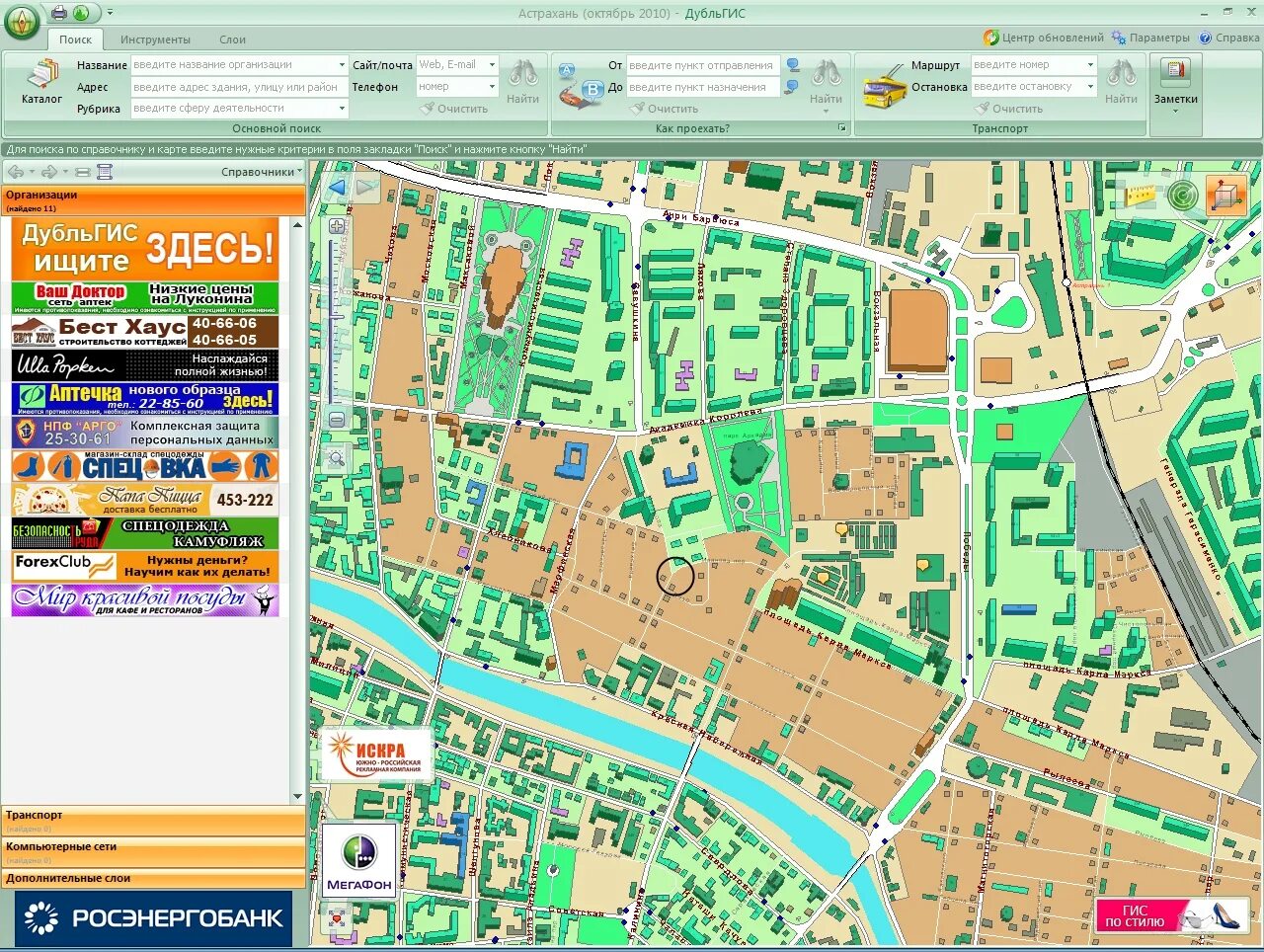1264x952 pixels.
Task: Click the yellow trolleybus transport icon
Action: (885, 86)
